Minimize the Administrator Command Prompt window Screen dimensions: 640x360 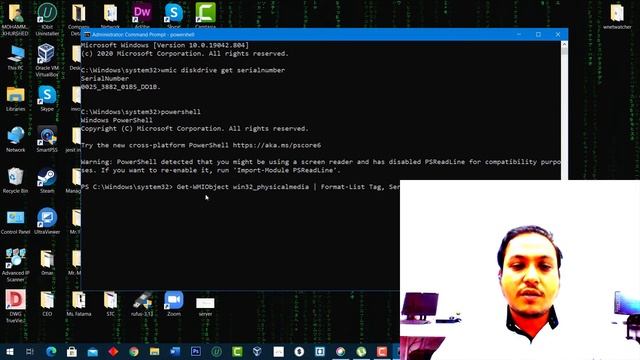519,35
